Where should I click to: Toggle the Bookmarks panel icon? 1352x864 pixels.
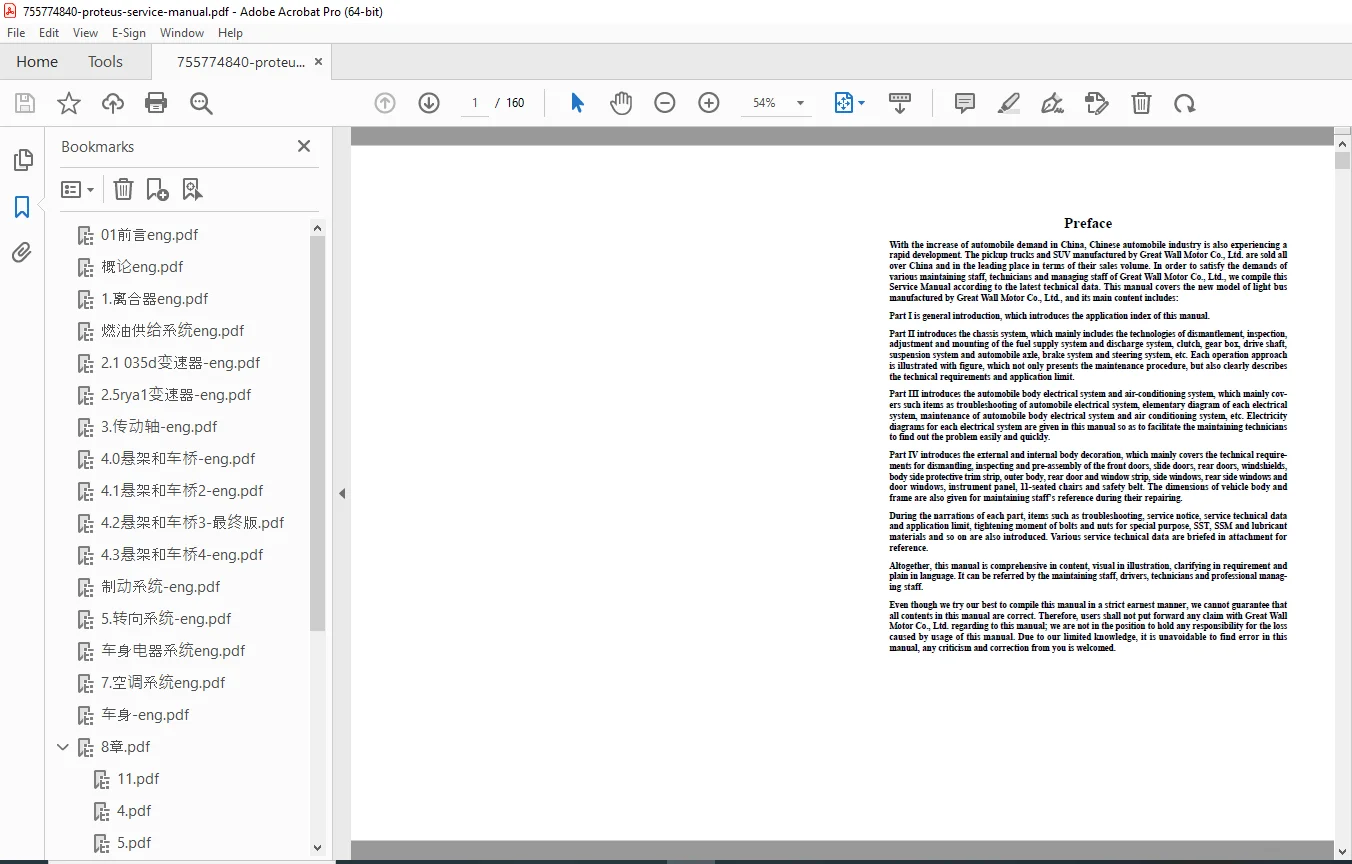tap(22, 207)
